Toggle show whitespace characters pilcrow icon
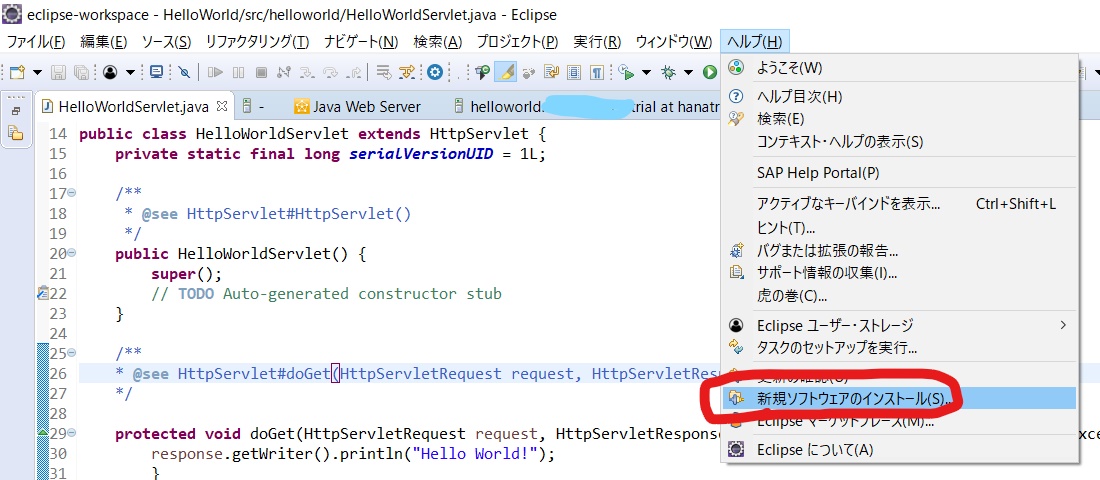Screen dimensions: 1100x480 (596, 72)
